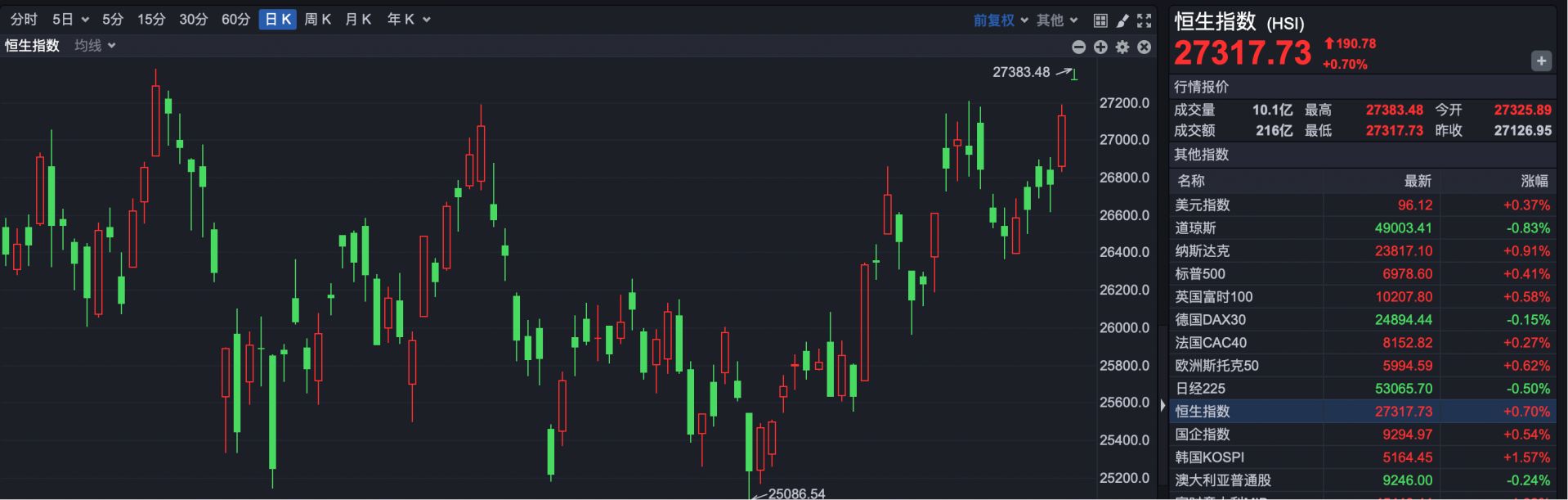Zoom in the K-line chart with plus icon
Viewport: 1568px width, 500px height.
[x=1100, y=47]
